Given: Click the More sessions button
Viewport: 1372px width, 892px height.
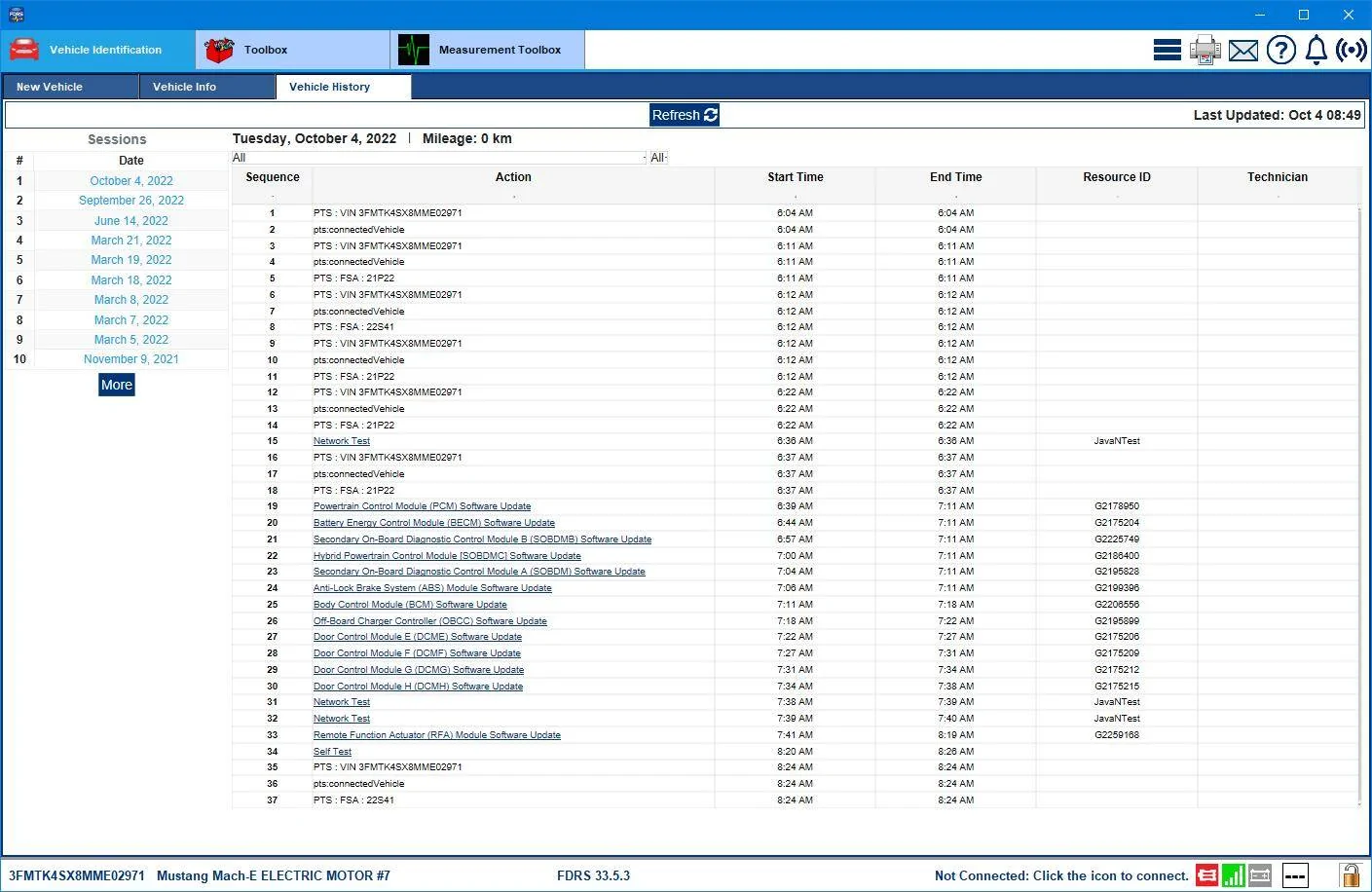Looking at the screenshot, I should (x=117, y=385).
